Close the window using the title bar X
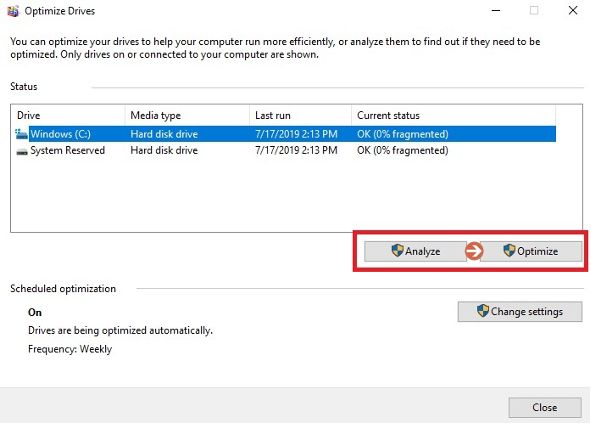 pyautogui.click(x=573, y=11)
